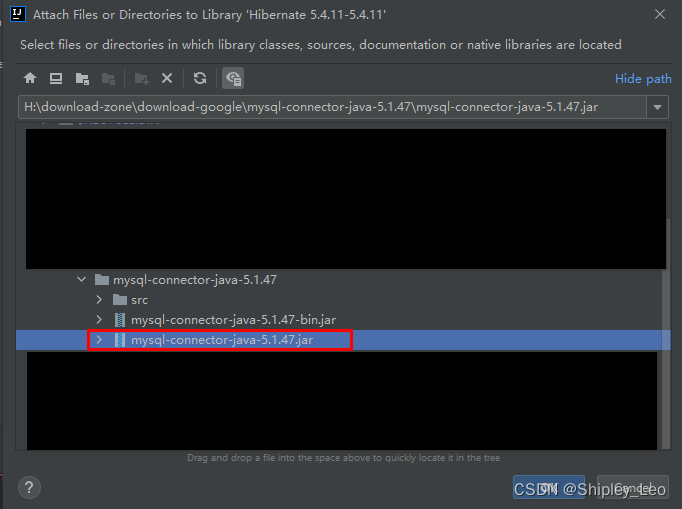This screenshot has width=682, height=509.
Task: Expand the selected mysql-connector-java-5.1.47.jar chevron
Action: [99, 340]
